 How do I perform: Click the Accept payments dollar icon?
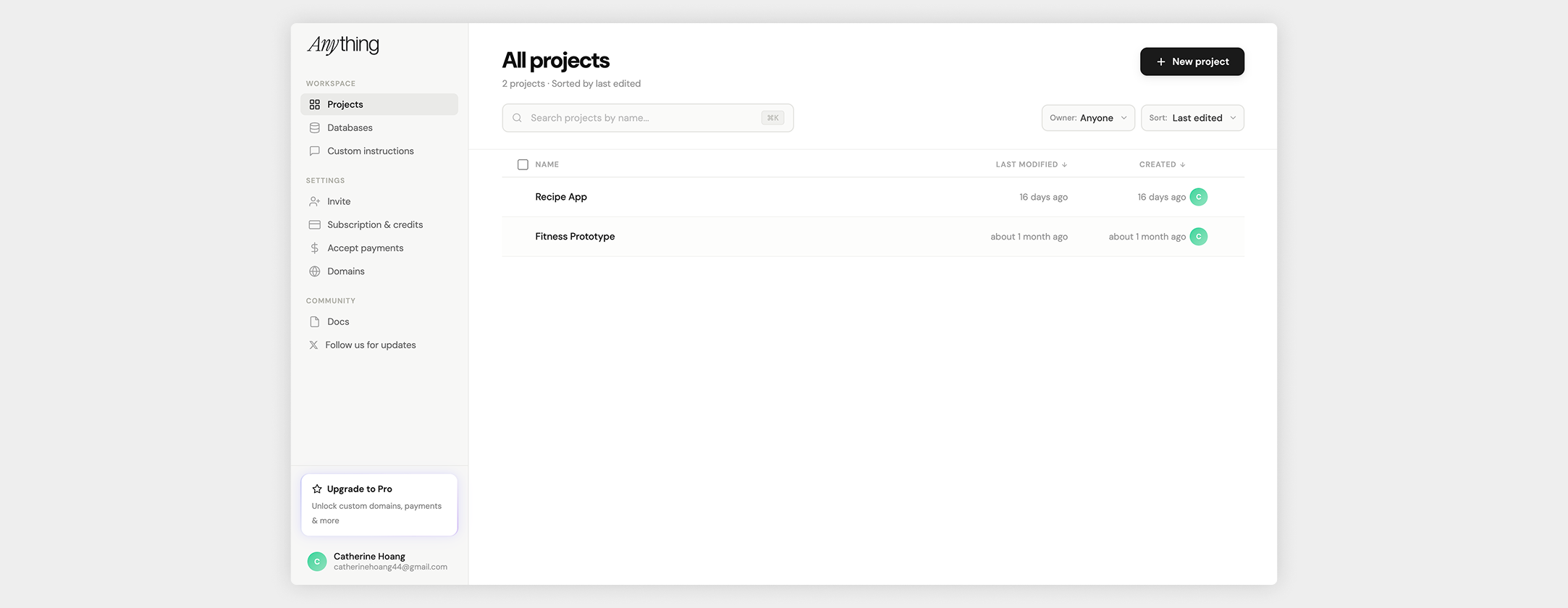pos(314,248)
